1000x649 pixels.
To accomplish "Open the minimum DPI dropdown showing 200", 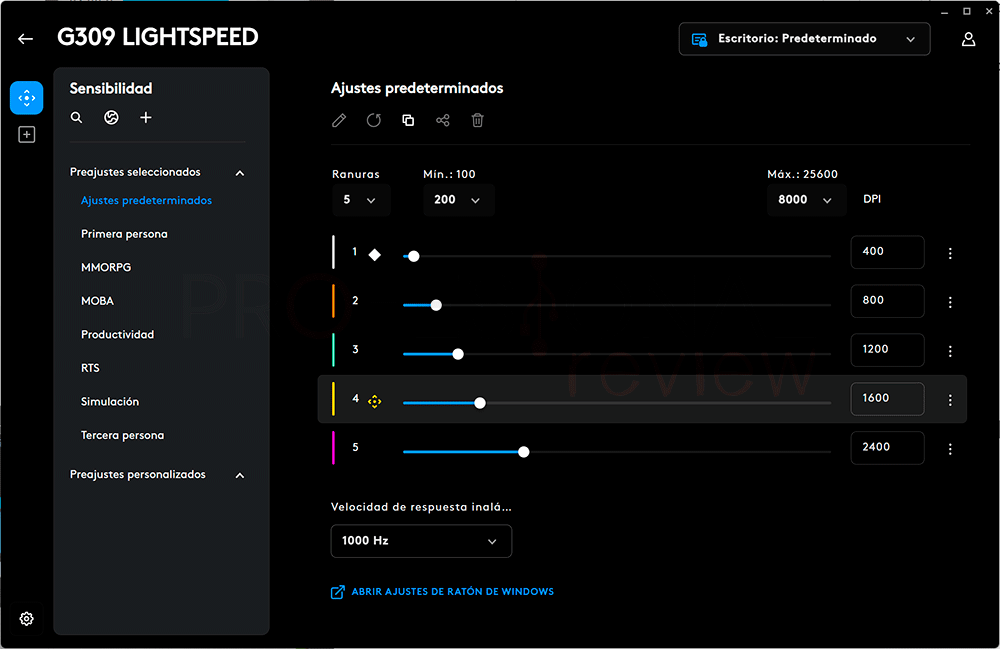I will click(459, 200).
